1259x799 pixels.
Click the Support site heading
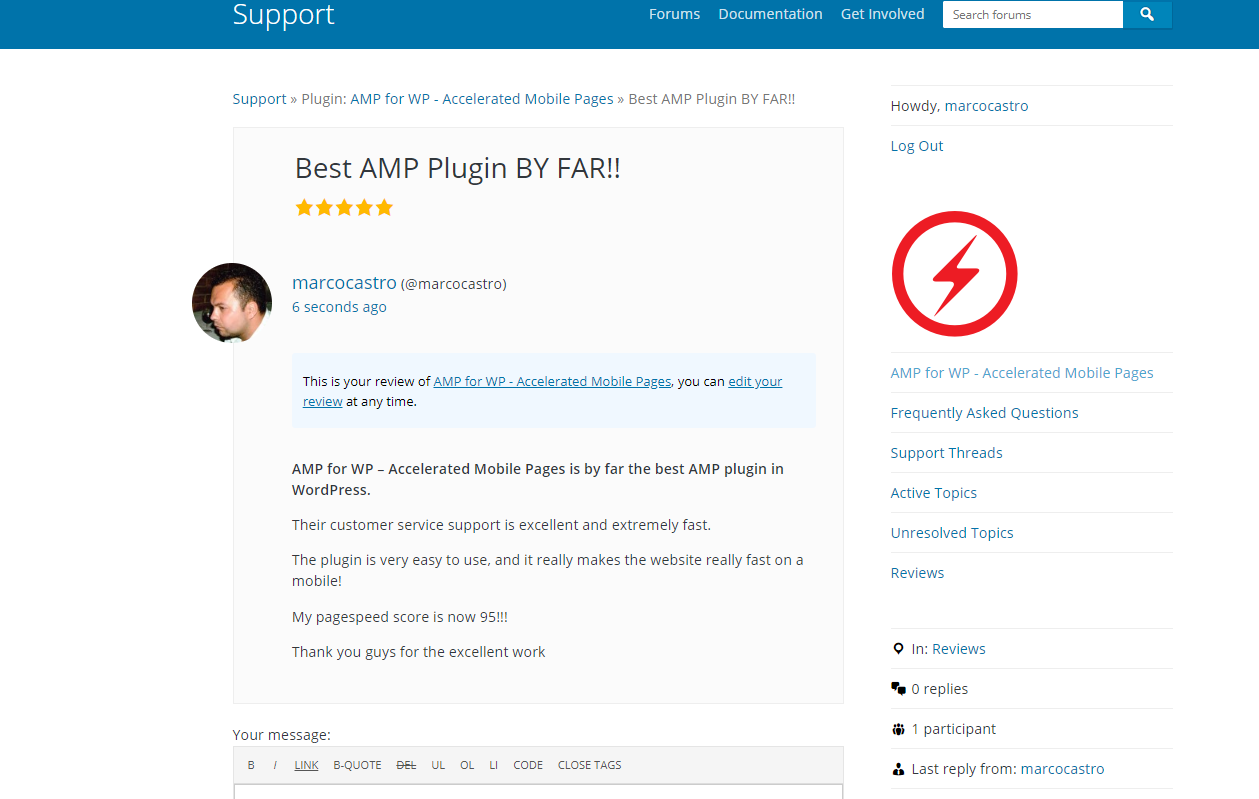(x=284, y=14)
